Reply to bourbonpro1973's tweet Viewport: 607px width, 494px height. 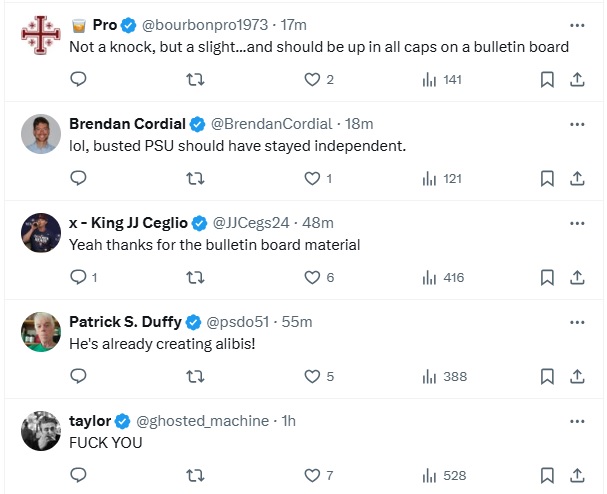click(78, 80)
